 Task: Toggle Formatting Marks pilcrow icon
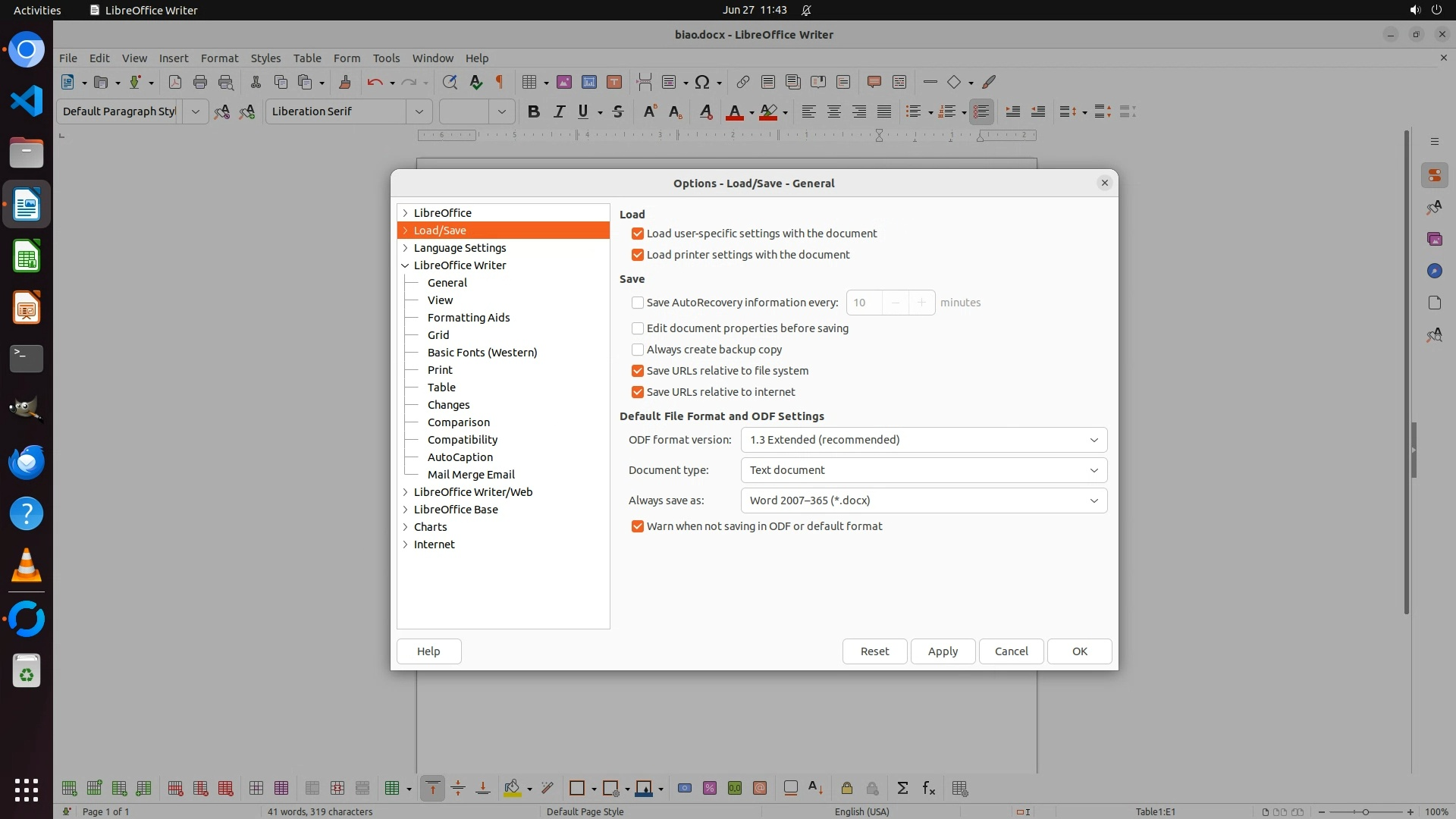(500, 82)
